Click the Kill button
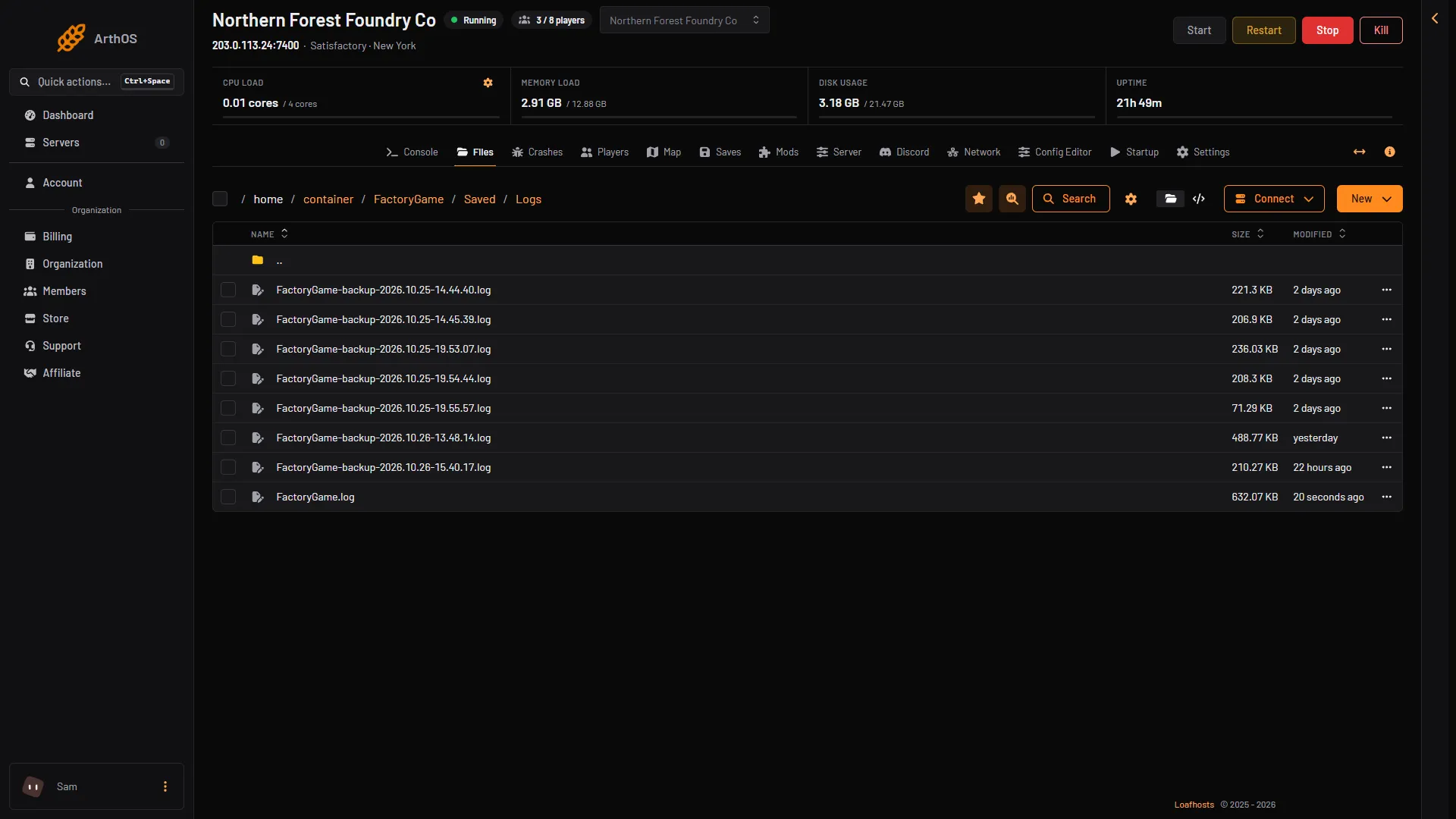The height and width of the screenshot is (819, 1456). [1381, 30]
